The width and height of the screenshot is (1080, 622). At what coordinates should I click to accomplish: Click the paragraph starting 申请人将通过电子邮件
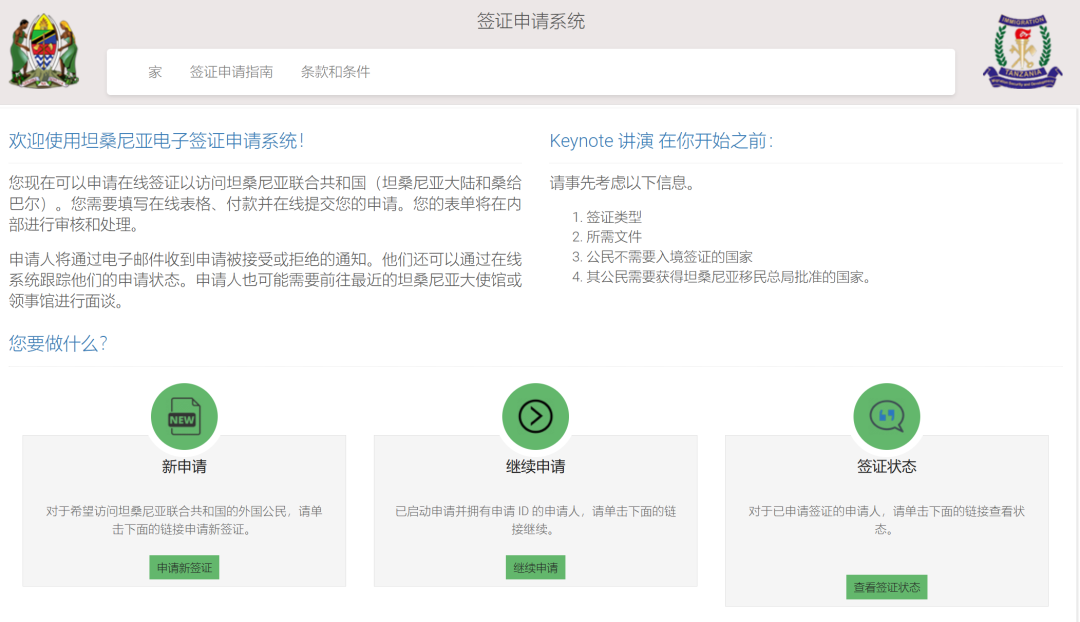pyautogui.click(x=265, y=280)
